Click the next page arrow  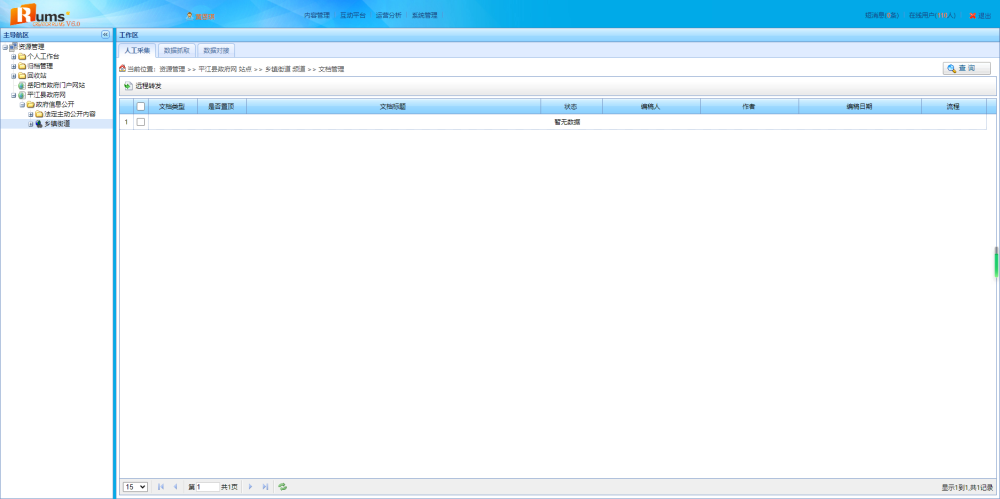[250, 487]
